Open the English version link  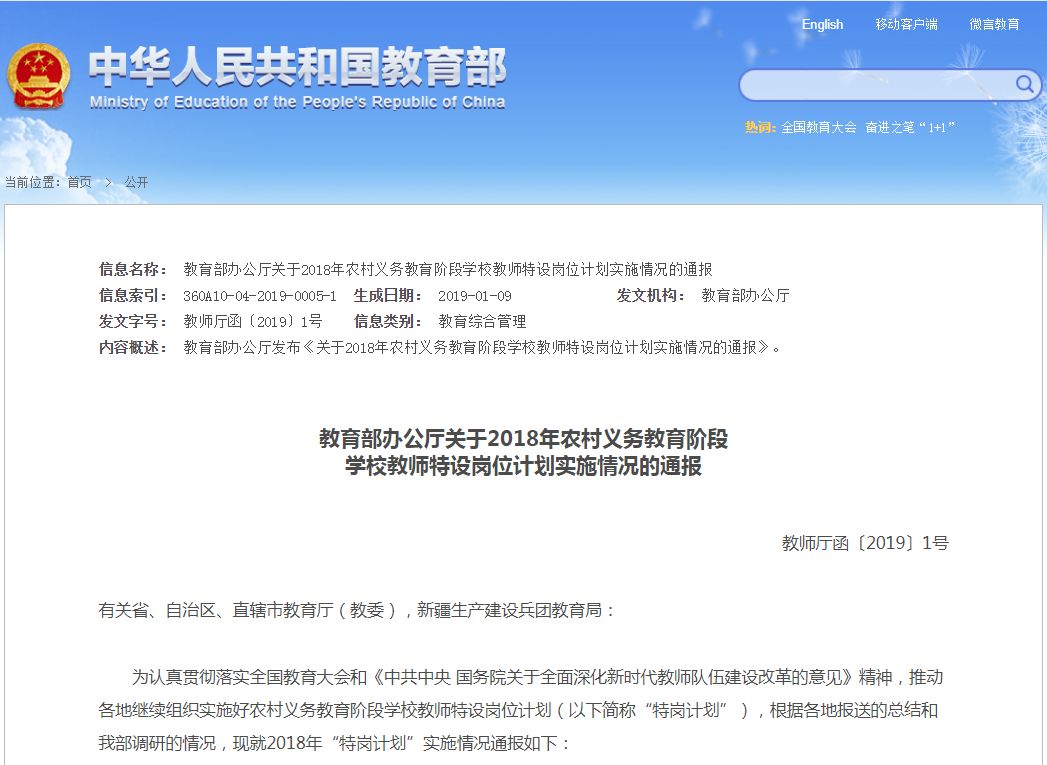822,25
